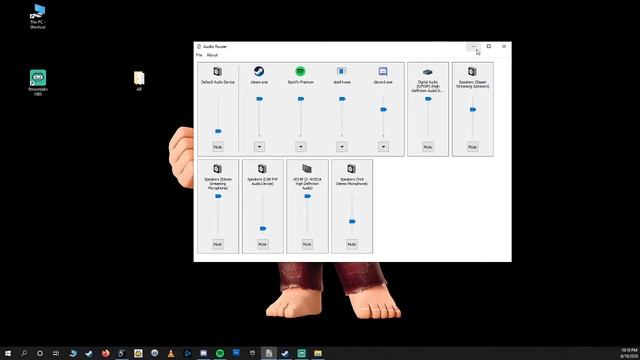Click the steam.exe application icon
The image size is (640, 360).
pyautogui.click(x=259, y=71)
